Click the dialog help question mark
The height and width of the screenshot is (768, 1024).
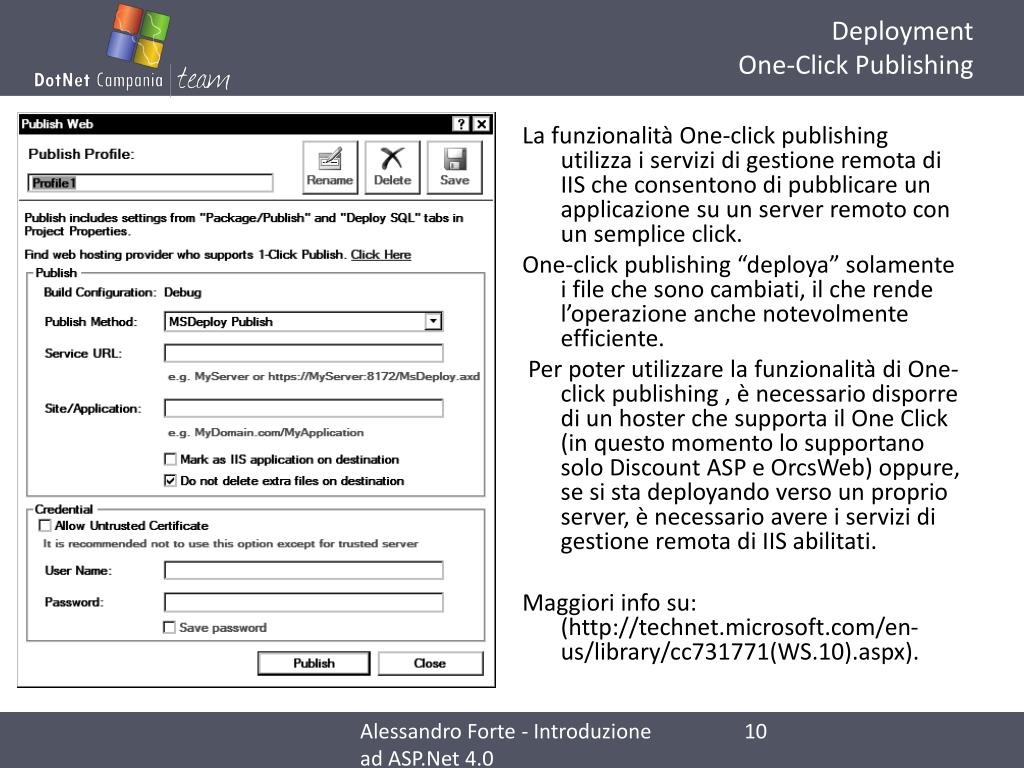(x=461, y=124)
